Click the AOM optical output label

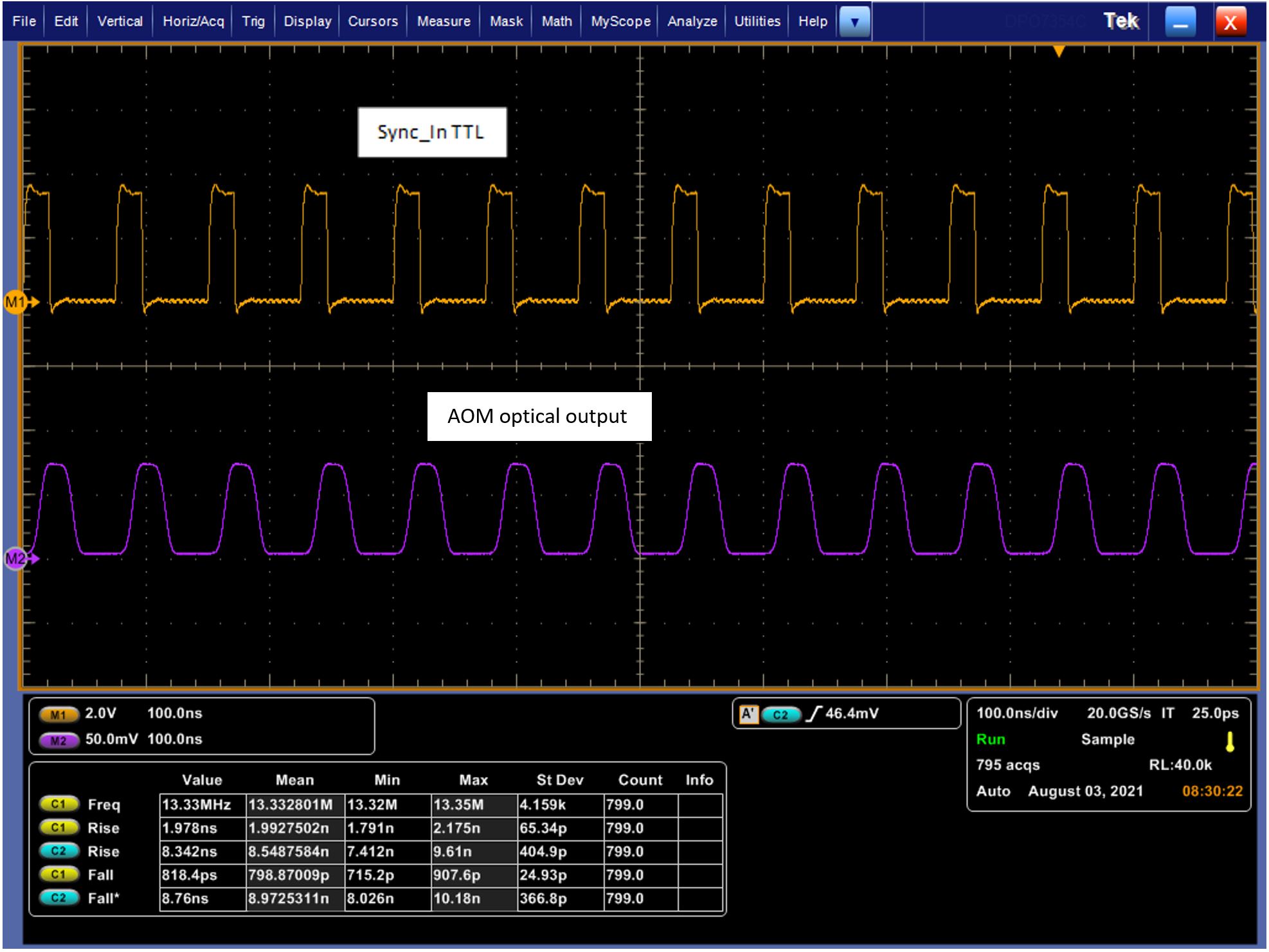click(x=539, y=417)
